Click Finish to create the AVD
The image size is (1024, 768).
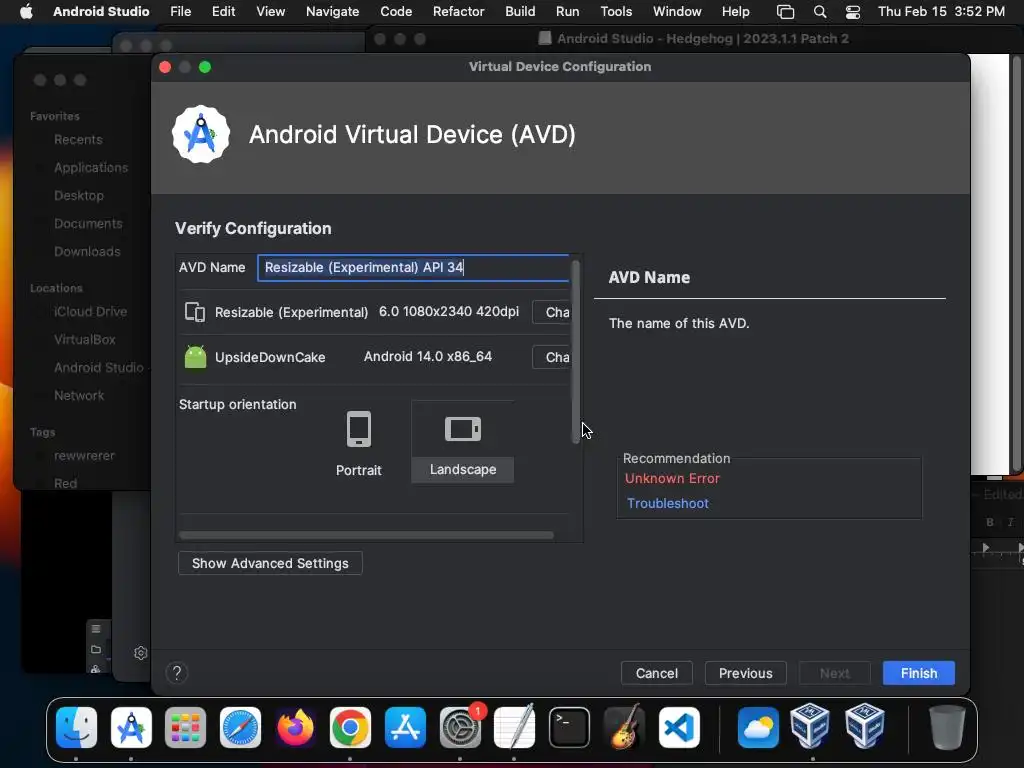pyautogui.click(x=918, y=673)
